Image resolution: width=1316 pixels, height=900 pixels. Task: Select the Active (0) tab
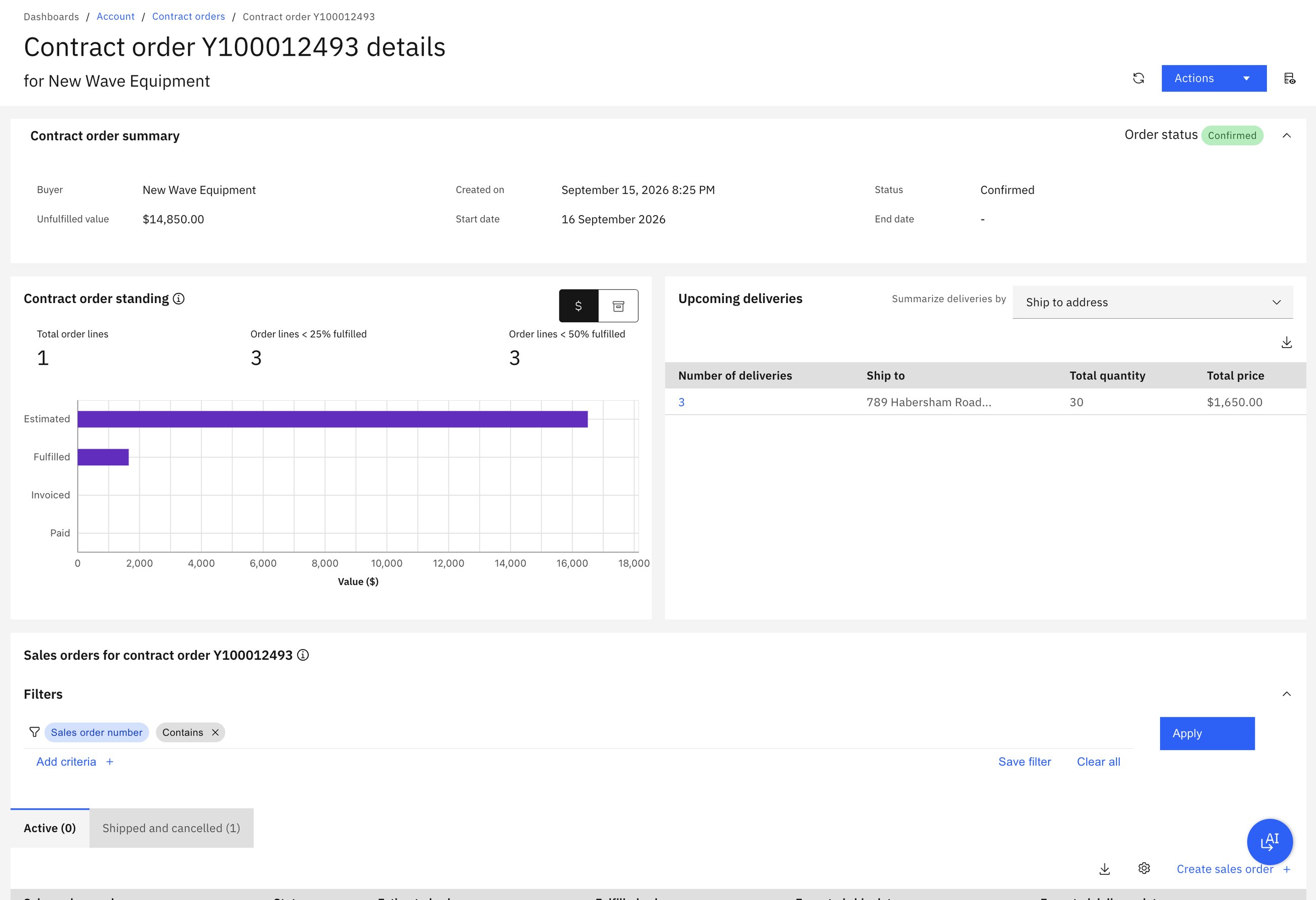coord(50,828)
